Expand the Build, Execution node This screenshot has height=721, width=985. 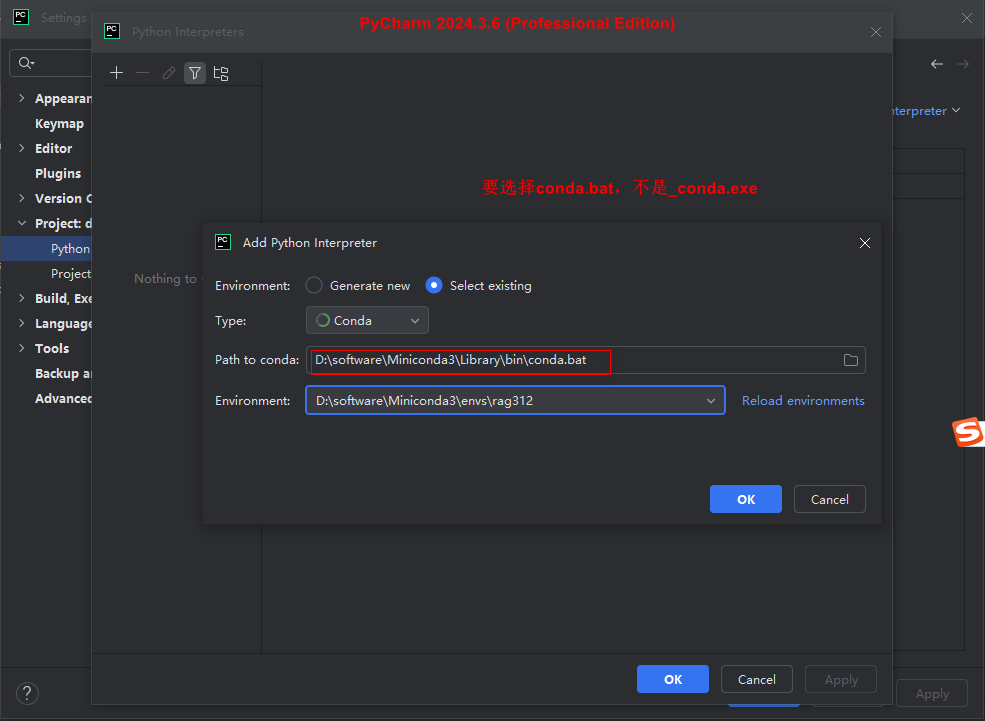[22, 298]
